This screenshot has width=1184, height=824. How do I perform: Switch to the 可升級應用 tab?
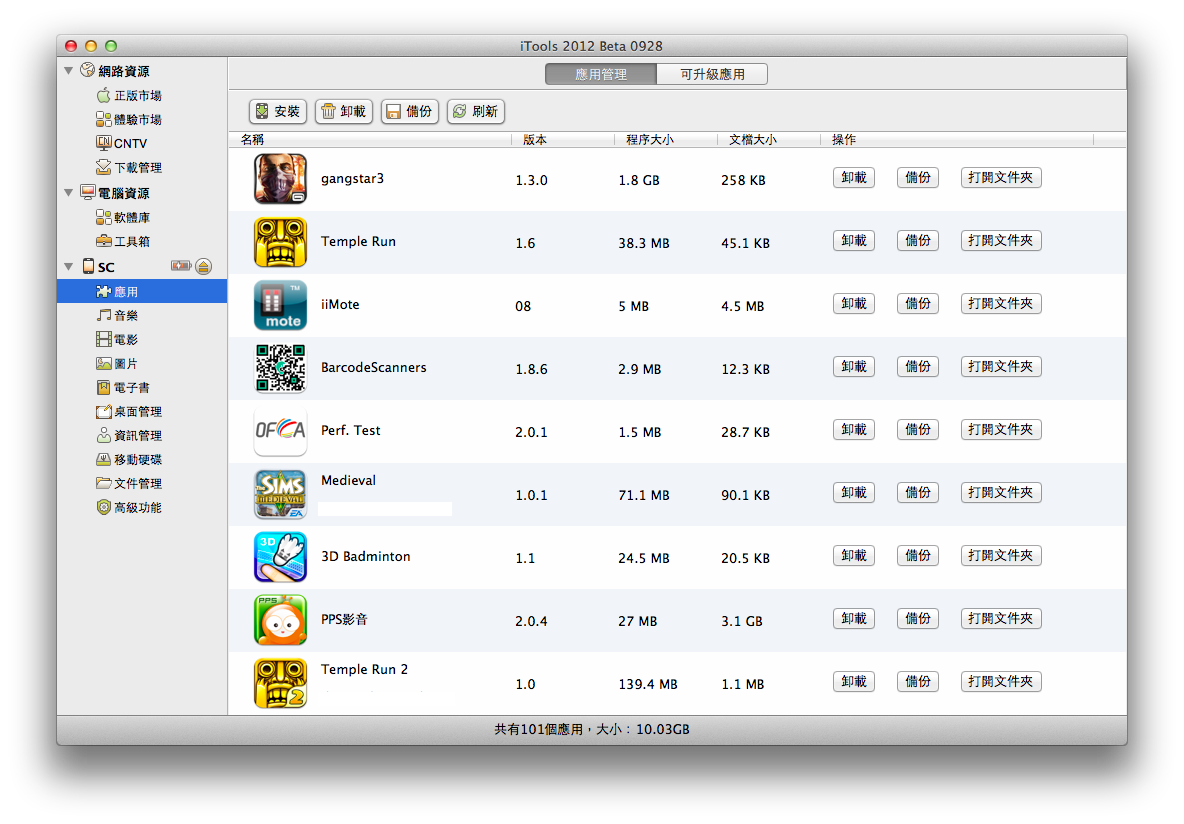712,74
